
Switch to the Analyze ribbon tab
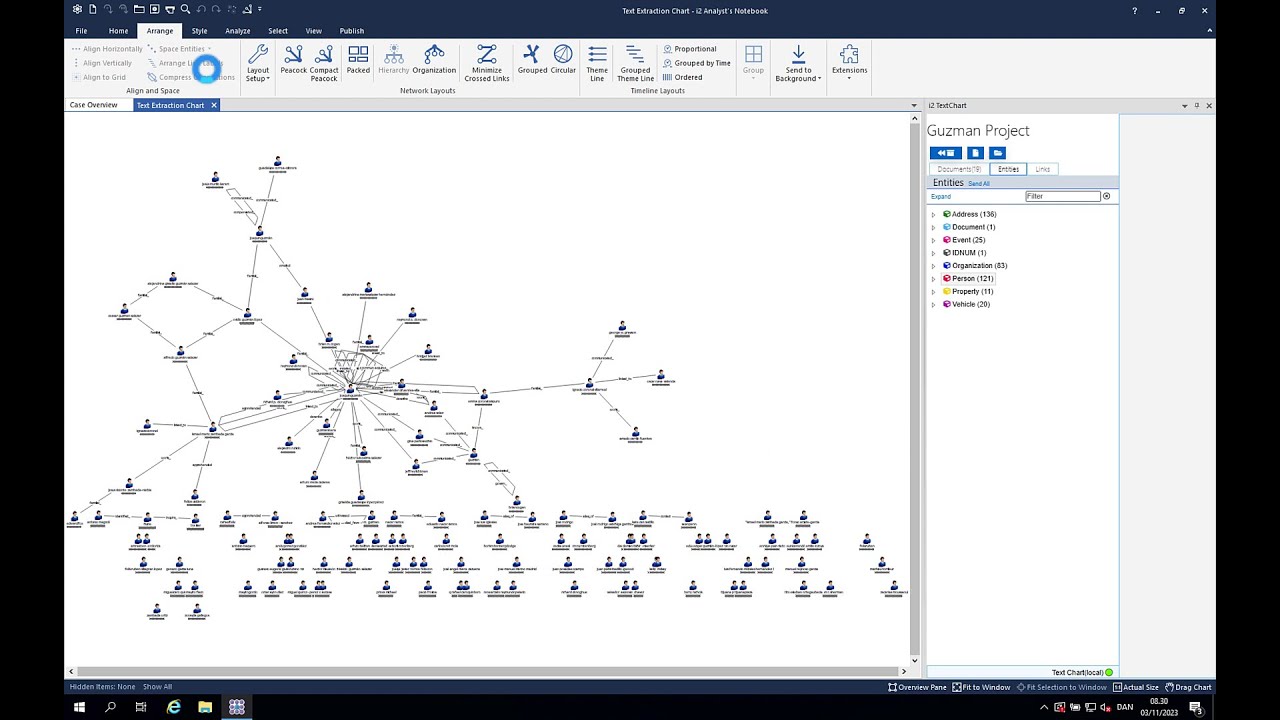(238, 31)
